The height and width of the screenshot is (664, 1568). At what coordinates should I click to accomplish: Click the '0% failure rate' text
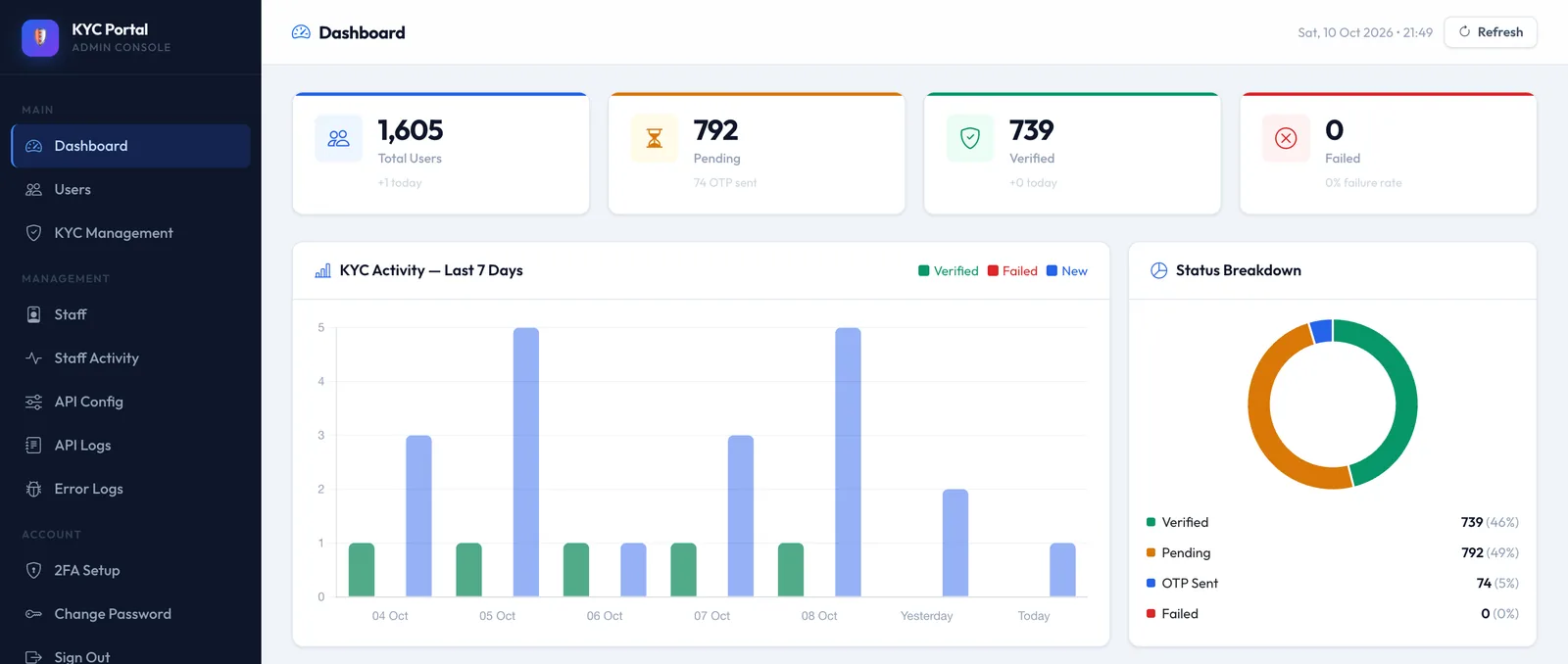(1363, 183)
